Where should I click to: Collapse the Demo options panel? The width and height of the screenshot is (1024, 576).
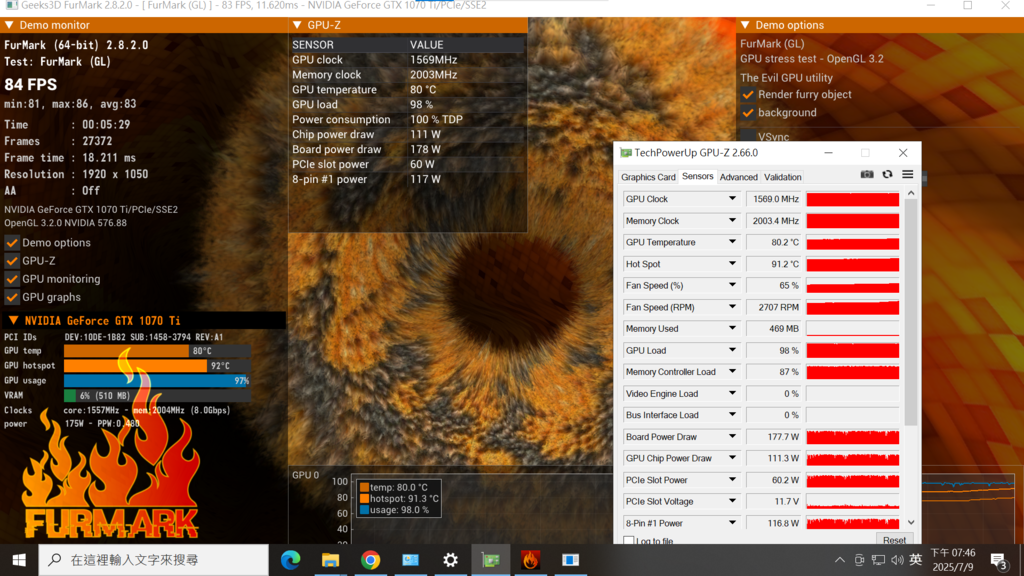(745, 25)
